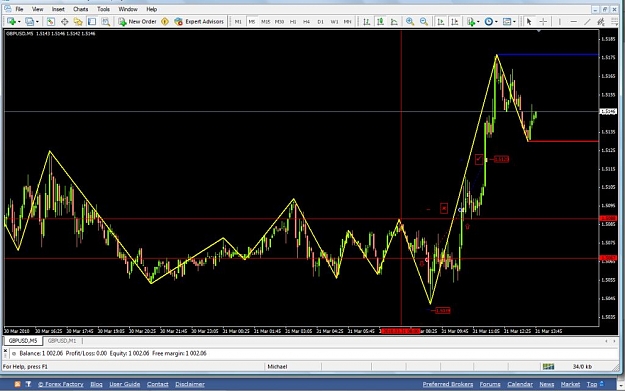Viewport: 625px width, 391px height.
Task: Expand the Indicators dropdown arrow
Action: (478, 22)
